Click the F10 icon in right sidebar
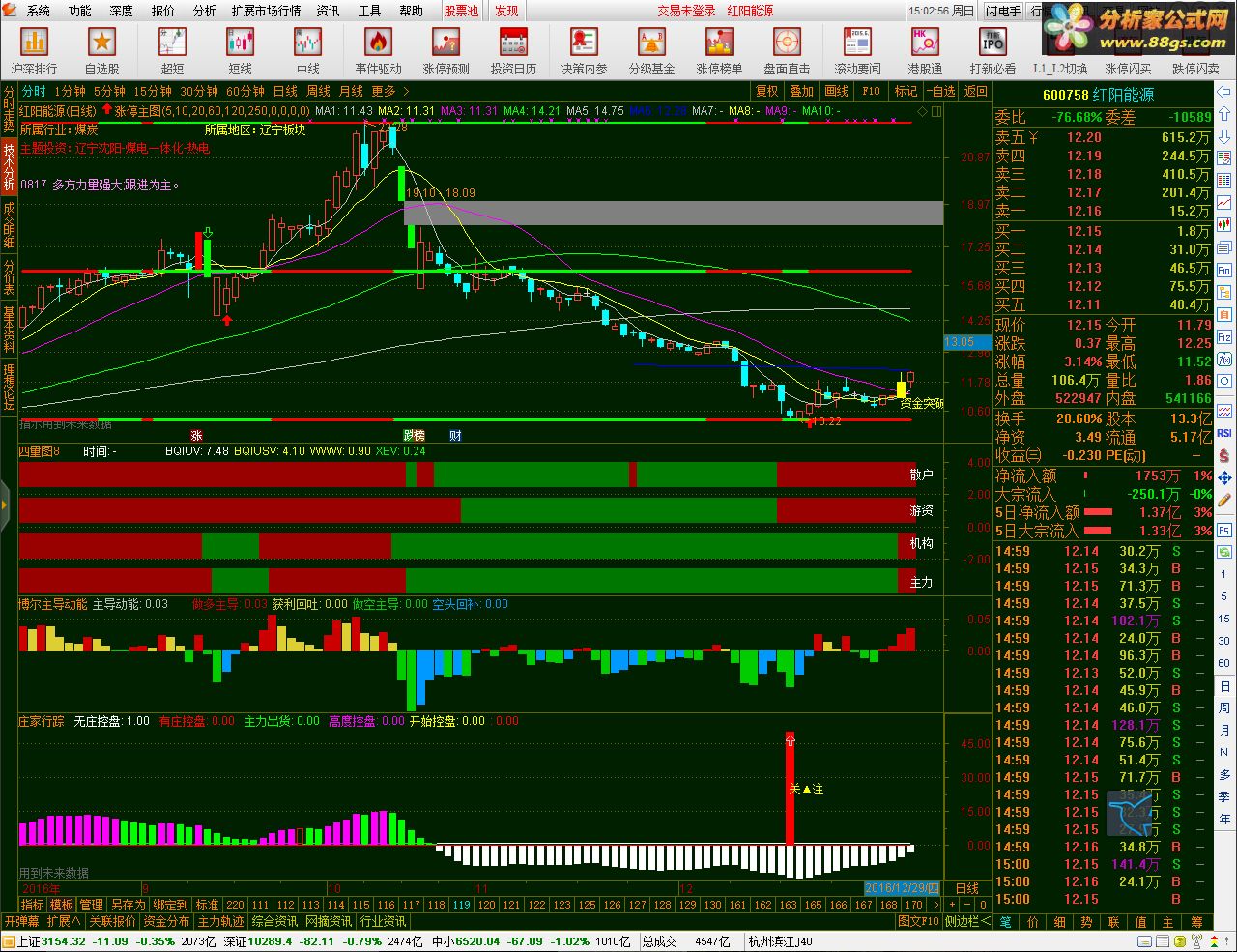 (x=1224, y=271)
